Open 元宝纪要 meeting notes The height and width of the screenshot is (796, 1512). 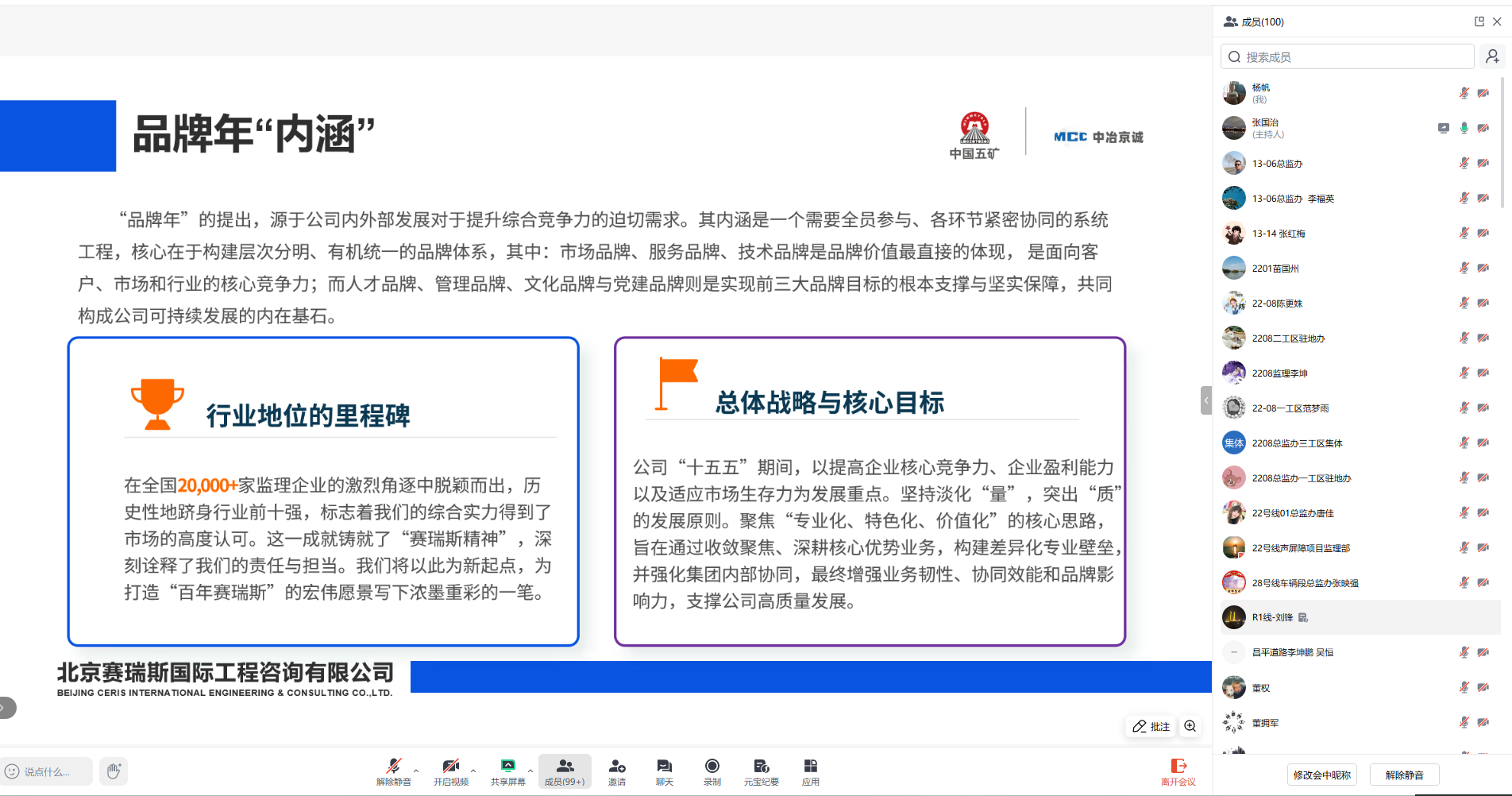pyautogui.click(x=761, y=771)
